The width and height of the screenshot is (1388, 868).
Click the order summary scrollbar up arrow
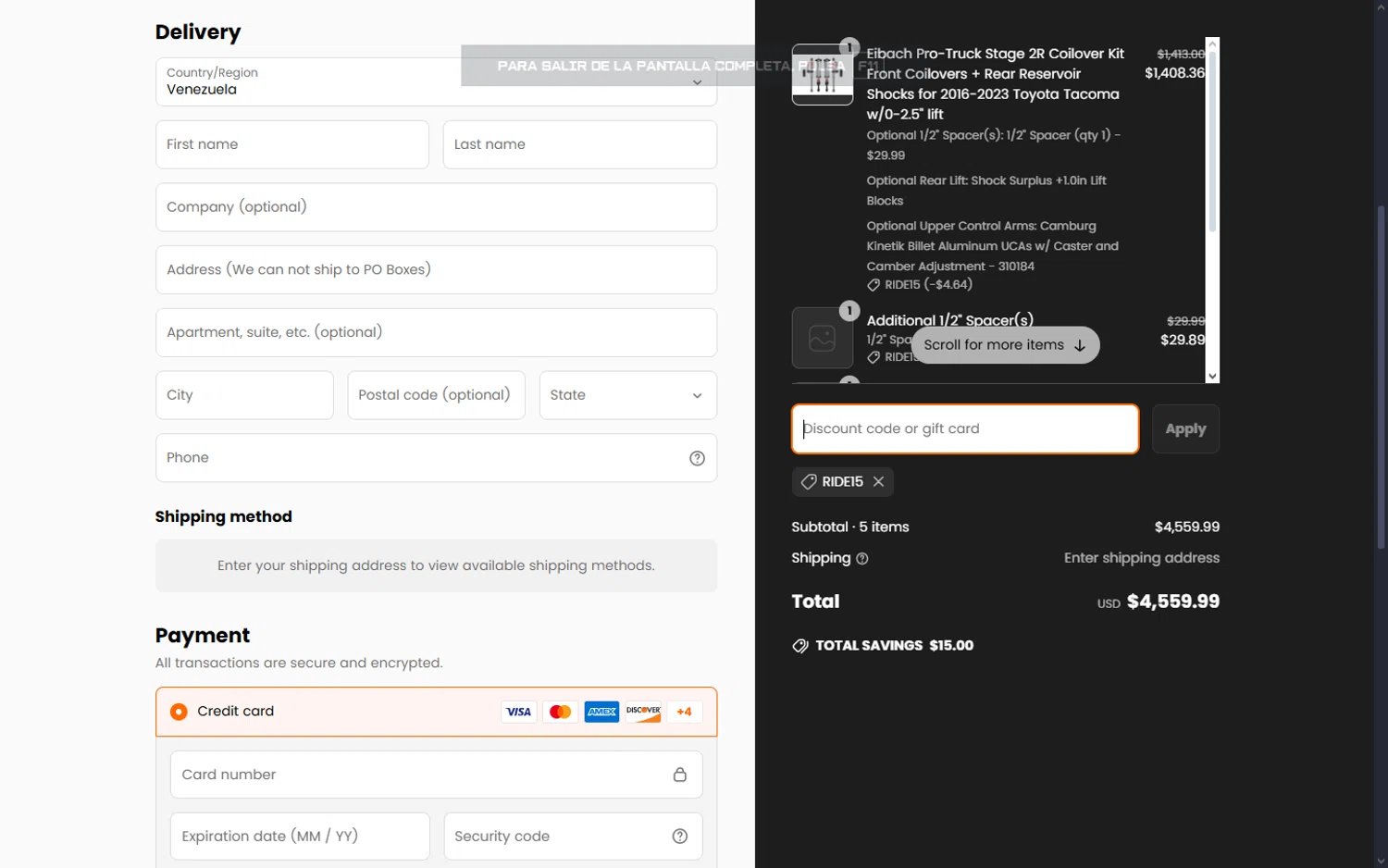pos(1212,43)
